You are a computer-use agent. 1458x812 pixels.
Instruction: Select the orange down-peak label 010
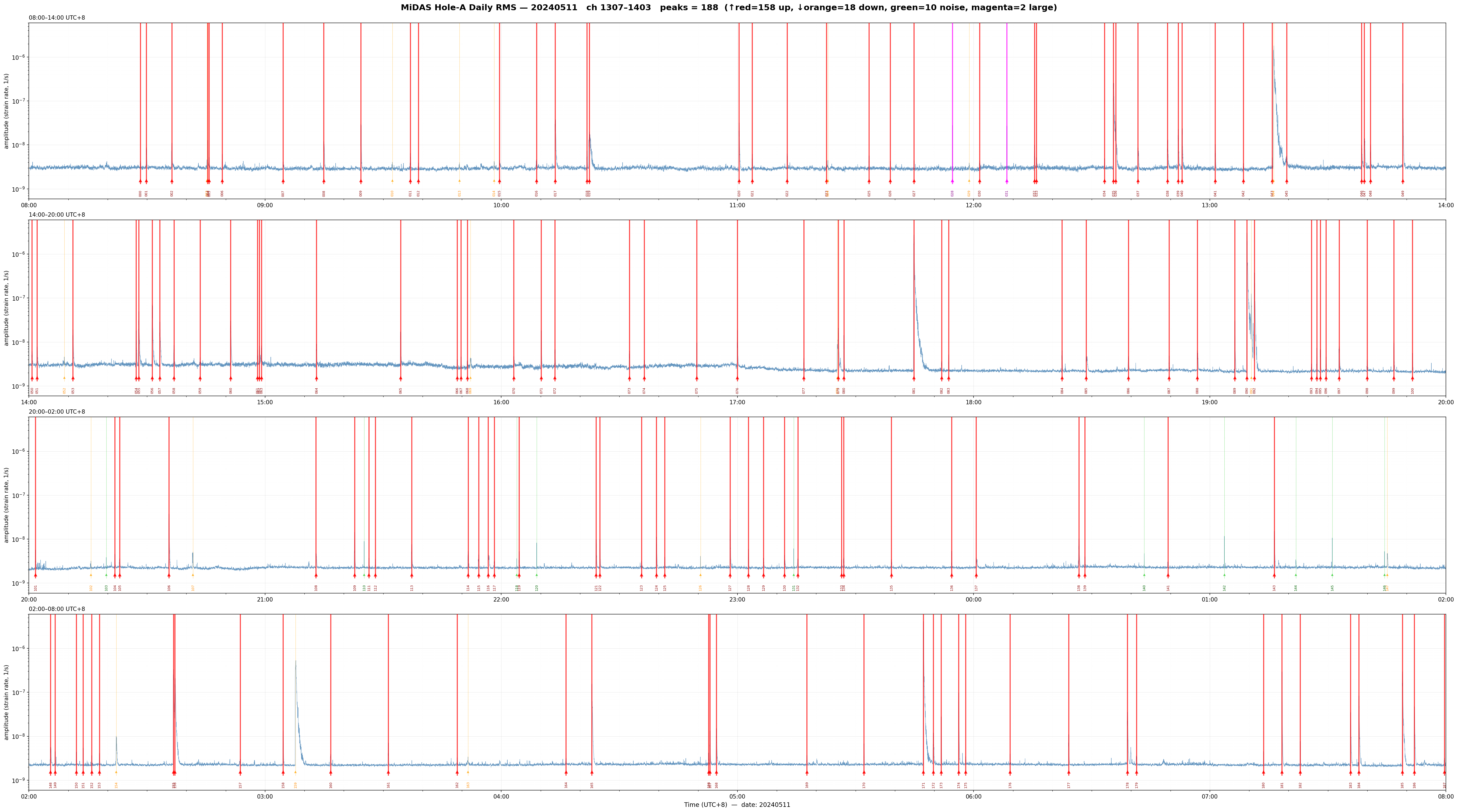pyautogui.click(x=392, y=194)
